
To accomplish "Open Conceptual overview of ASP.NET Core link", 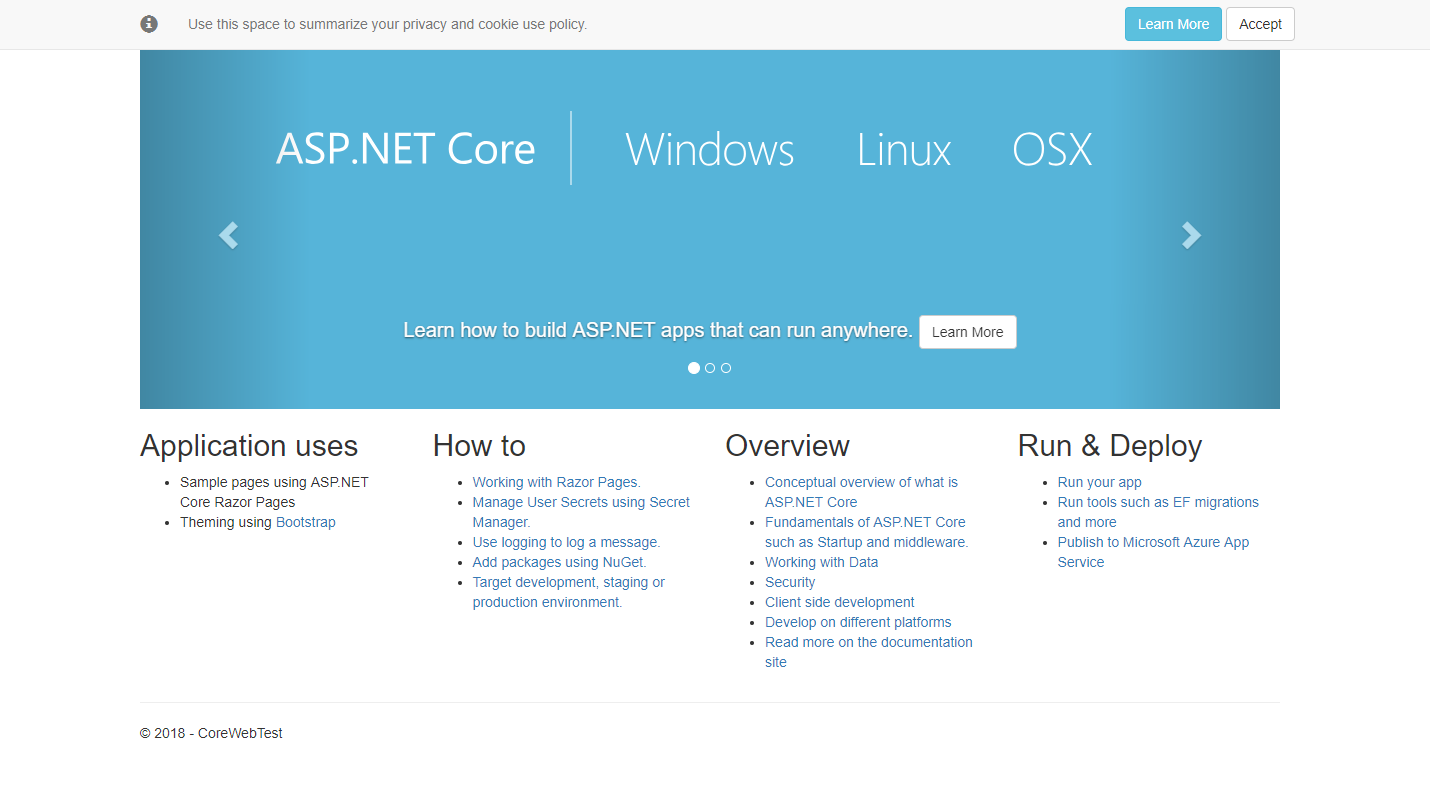I will (861, 492).
